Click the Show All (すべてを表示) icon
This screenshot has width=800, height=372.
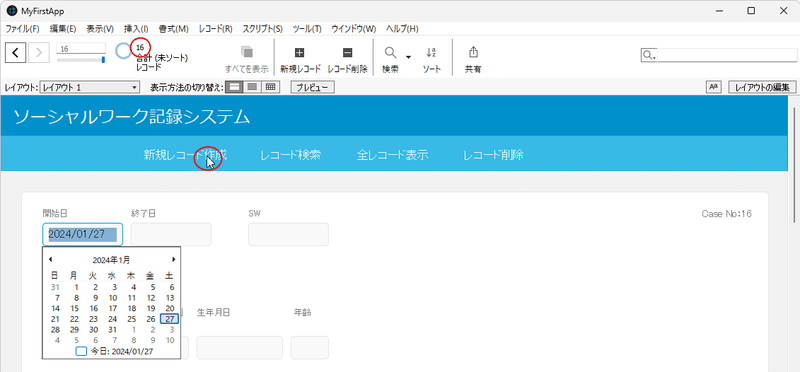click(x=247, y=52)
